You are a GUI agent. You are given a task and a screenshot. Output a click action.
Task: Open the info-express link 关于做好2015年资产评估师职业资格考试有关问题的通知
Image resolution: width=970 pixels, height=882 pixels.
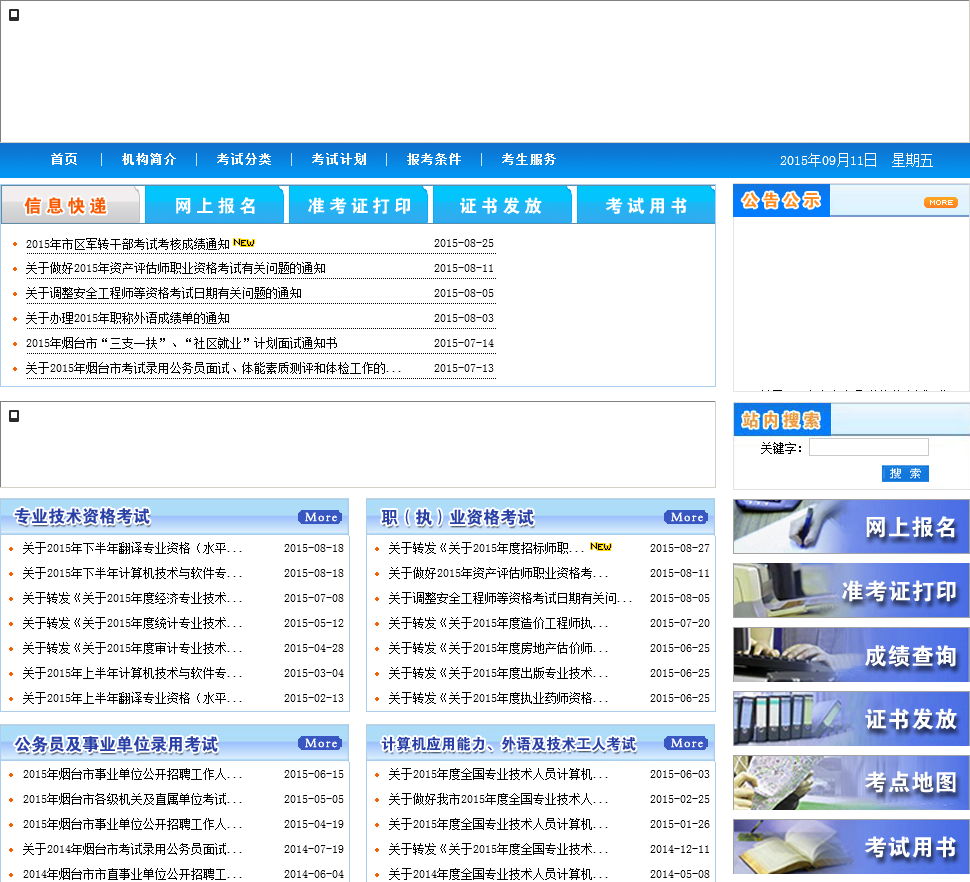175,268
